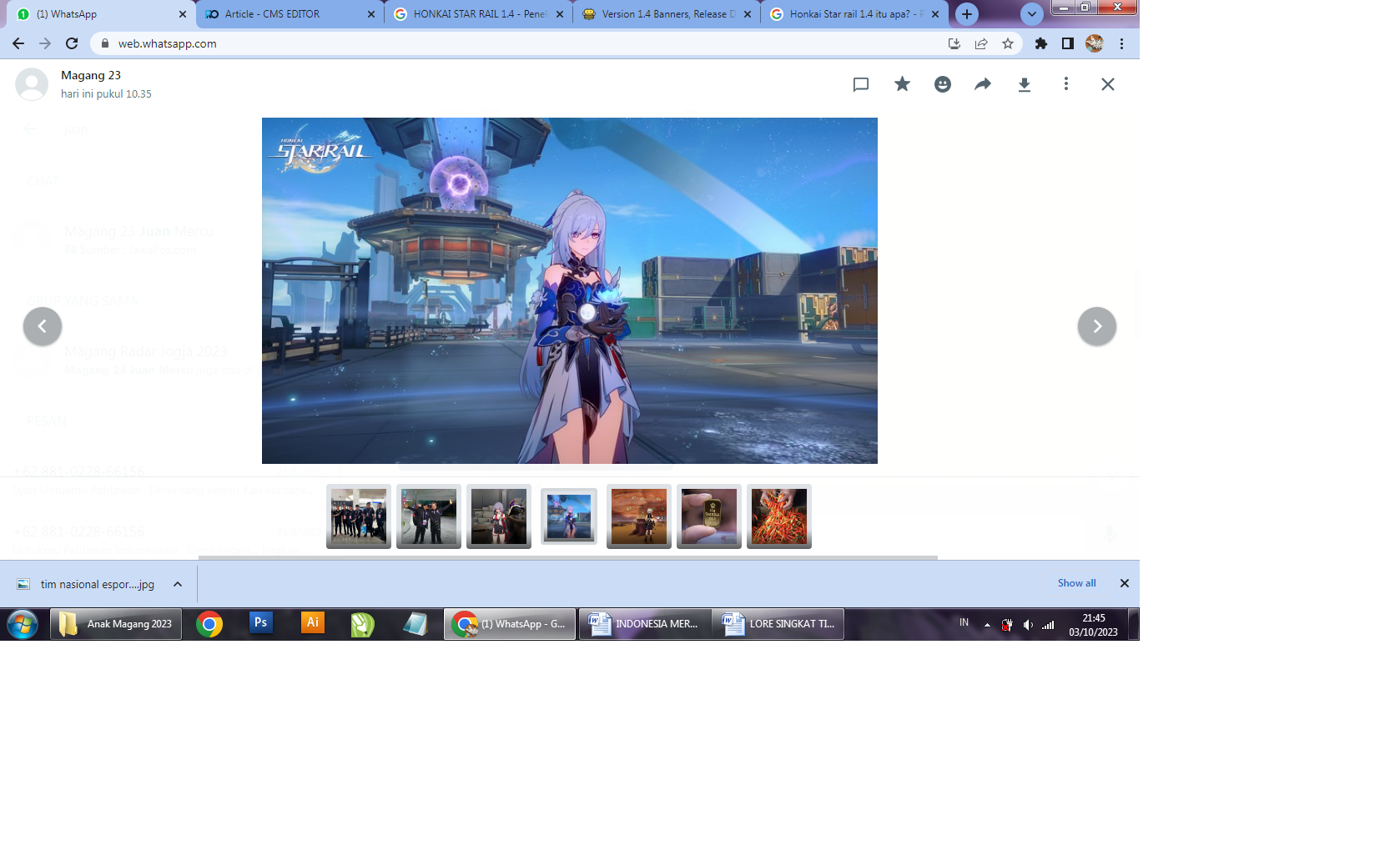Open reply-in-chat message icon in viewer
The height and width of the screenshot is (861, 1400).
pos(861,84)
